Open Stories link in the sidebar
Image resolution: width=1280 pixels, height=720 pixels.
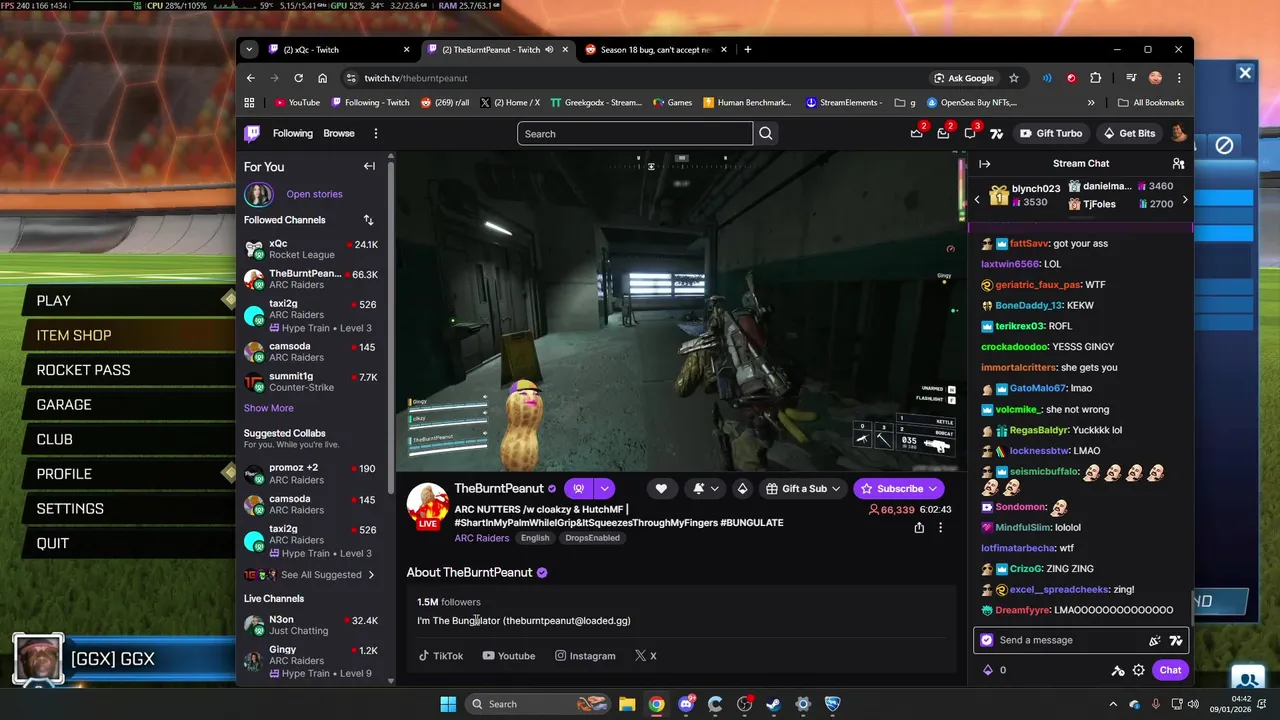point(314,194)
